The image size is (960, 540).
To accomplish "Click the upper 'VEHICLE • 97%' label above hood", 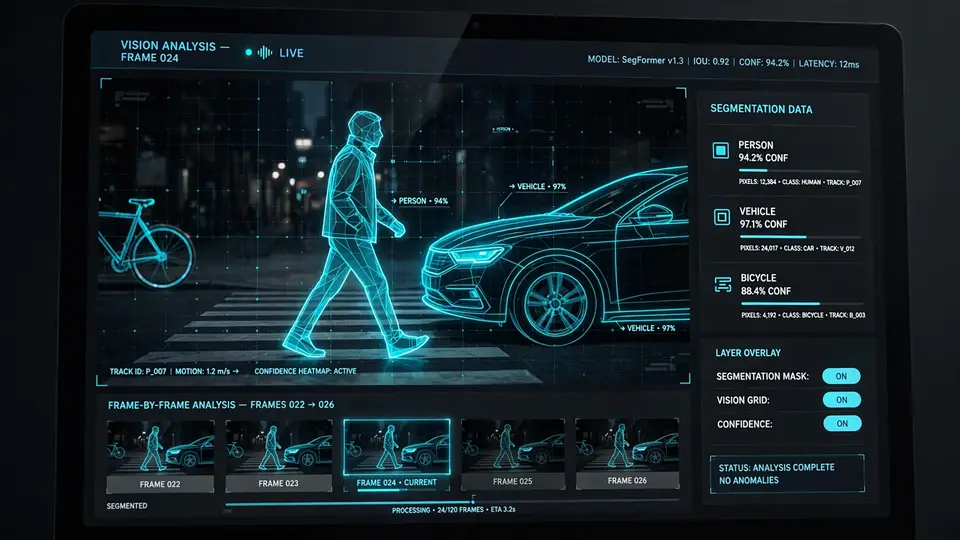I will point(538,187).
